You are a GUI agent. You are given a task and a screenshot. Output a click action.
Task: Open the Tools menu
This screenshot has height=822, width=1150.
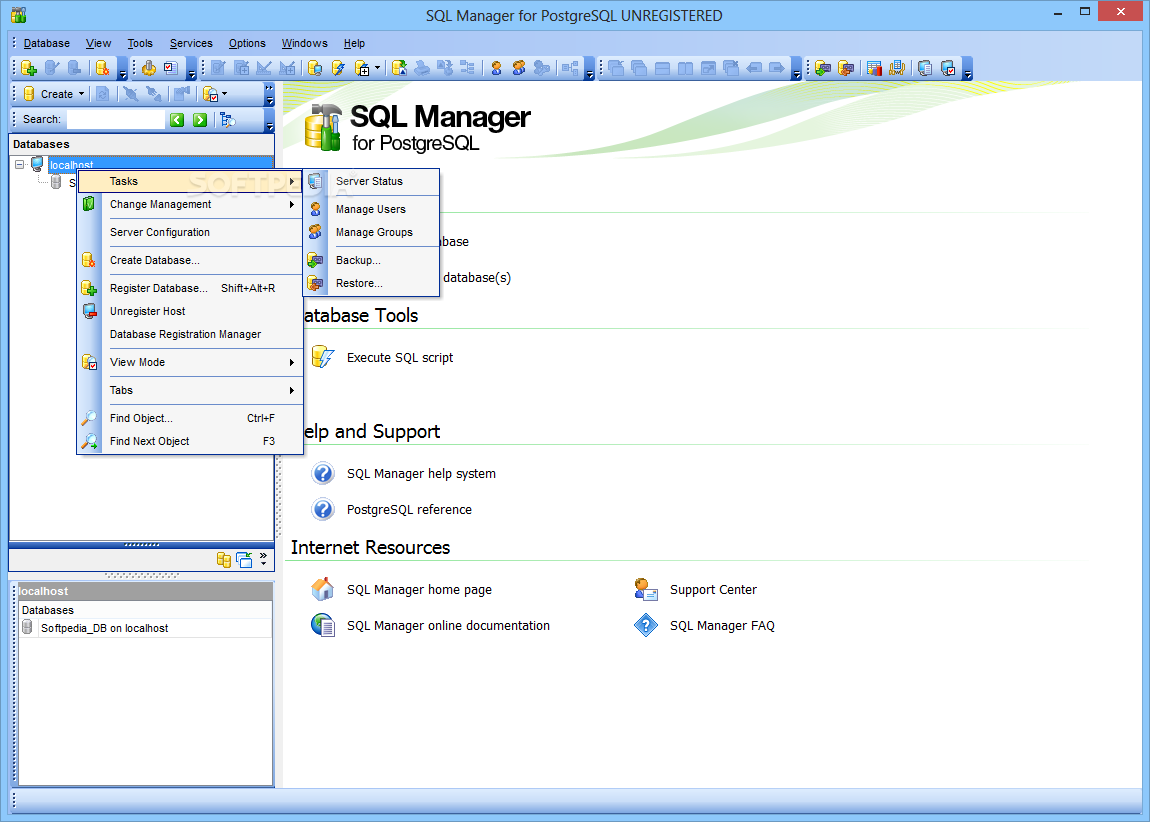(x=140, y=43)
